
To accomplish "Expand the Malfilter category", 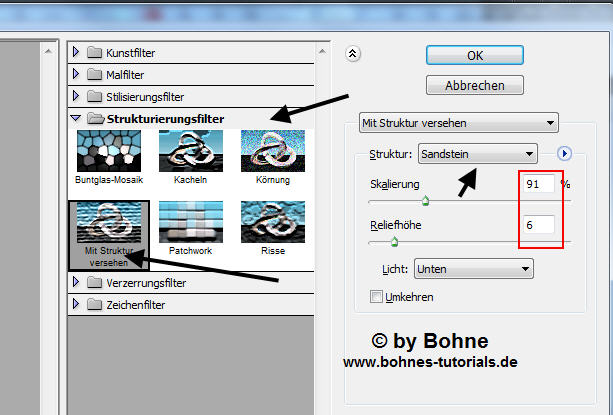I will tap(77, 74).
